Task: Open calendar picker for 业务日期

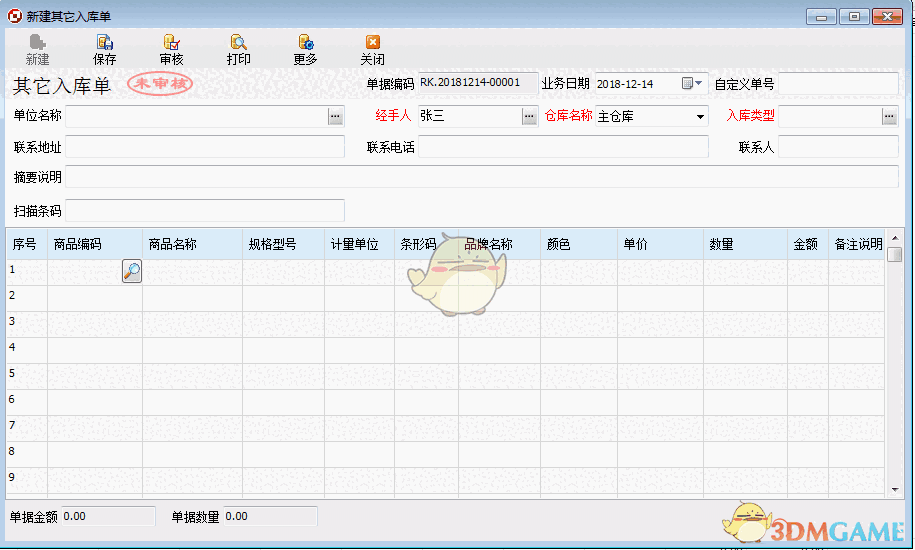Action: click(x=693, y=83)
